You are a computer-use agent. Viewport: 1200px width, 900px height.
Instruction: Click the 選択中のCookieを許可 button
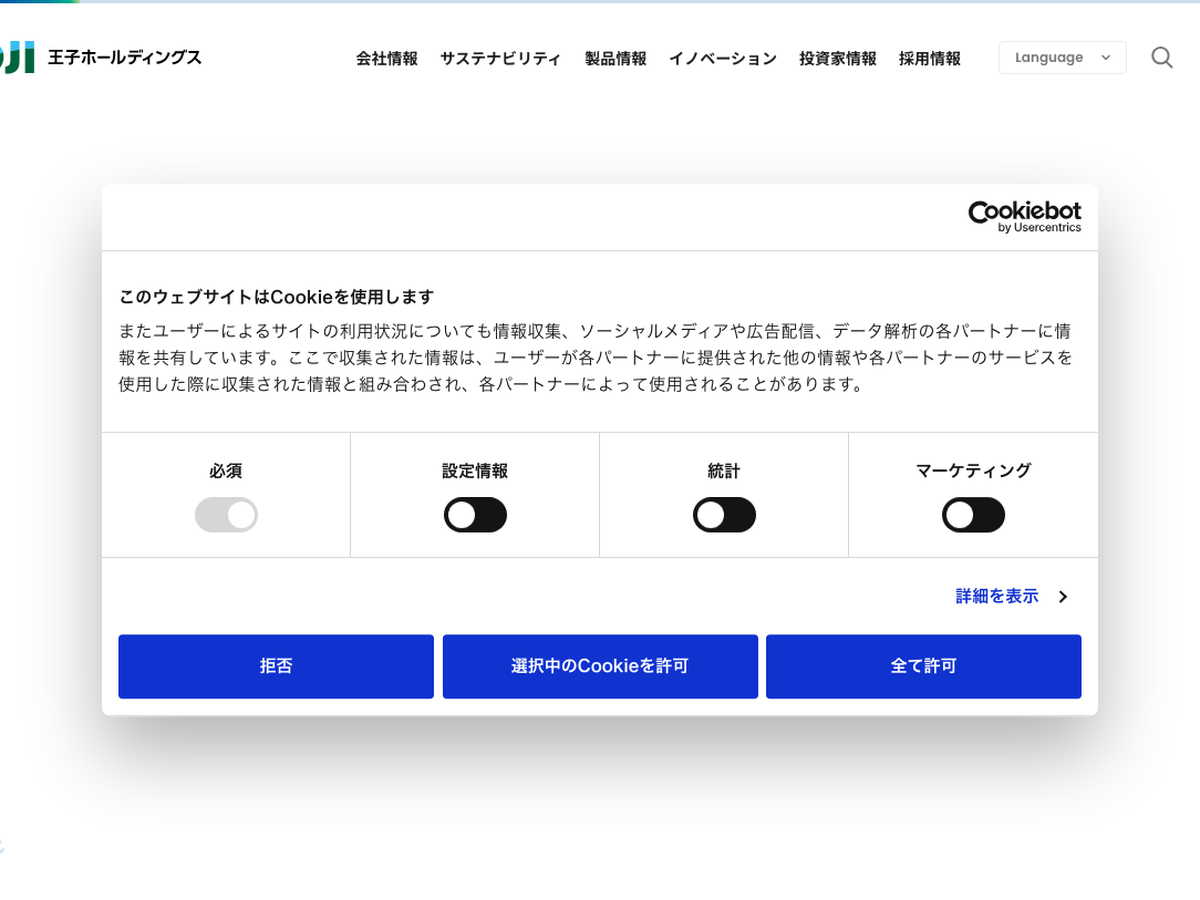coord(600,666)
